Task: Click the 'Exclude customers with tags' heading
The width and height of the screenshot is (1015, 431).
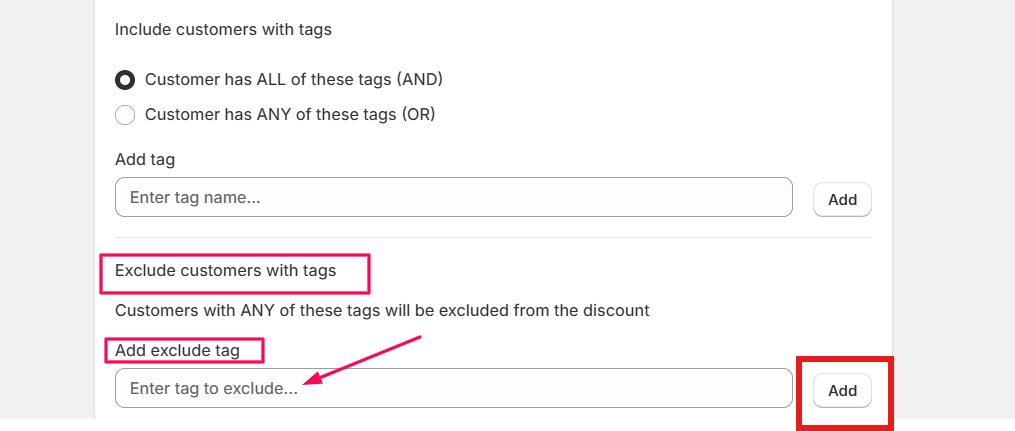Action: pyautogui.click(x=225, y=270)
